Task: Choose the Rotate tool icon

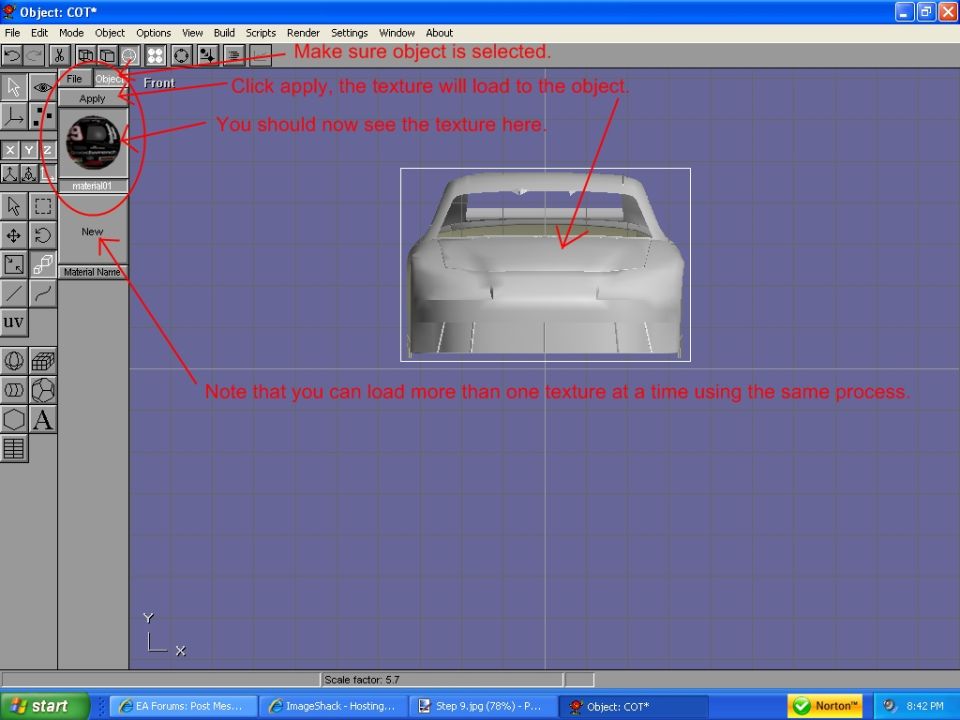Action: click(x=43, y=236)
